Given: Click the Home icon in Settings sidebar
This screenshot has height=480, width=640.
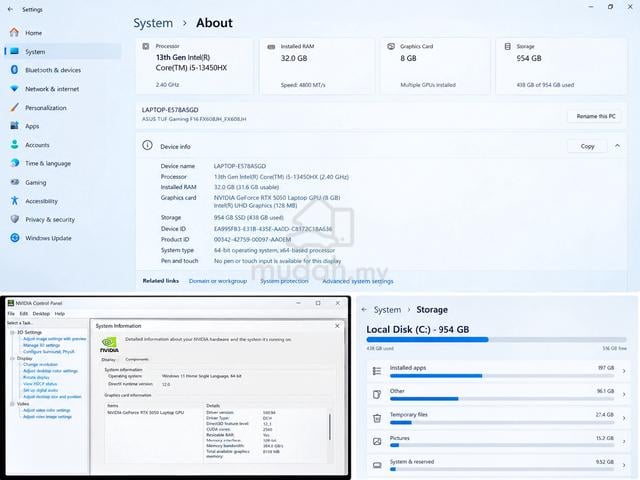Looking at the screenshot, I should tap(14, 32).
